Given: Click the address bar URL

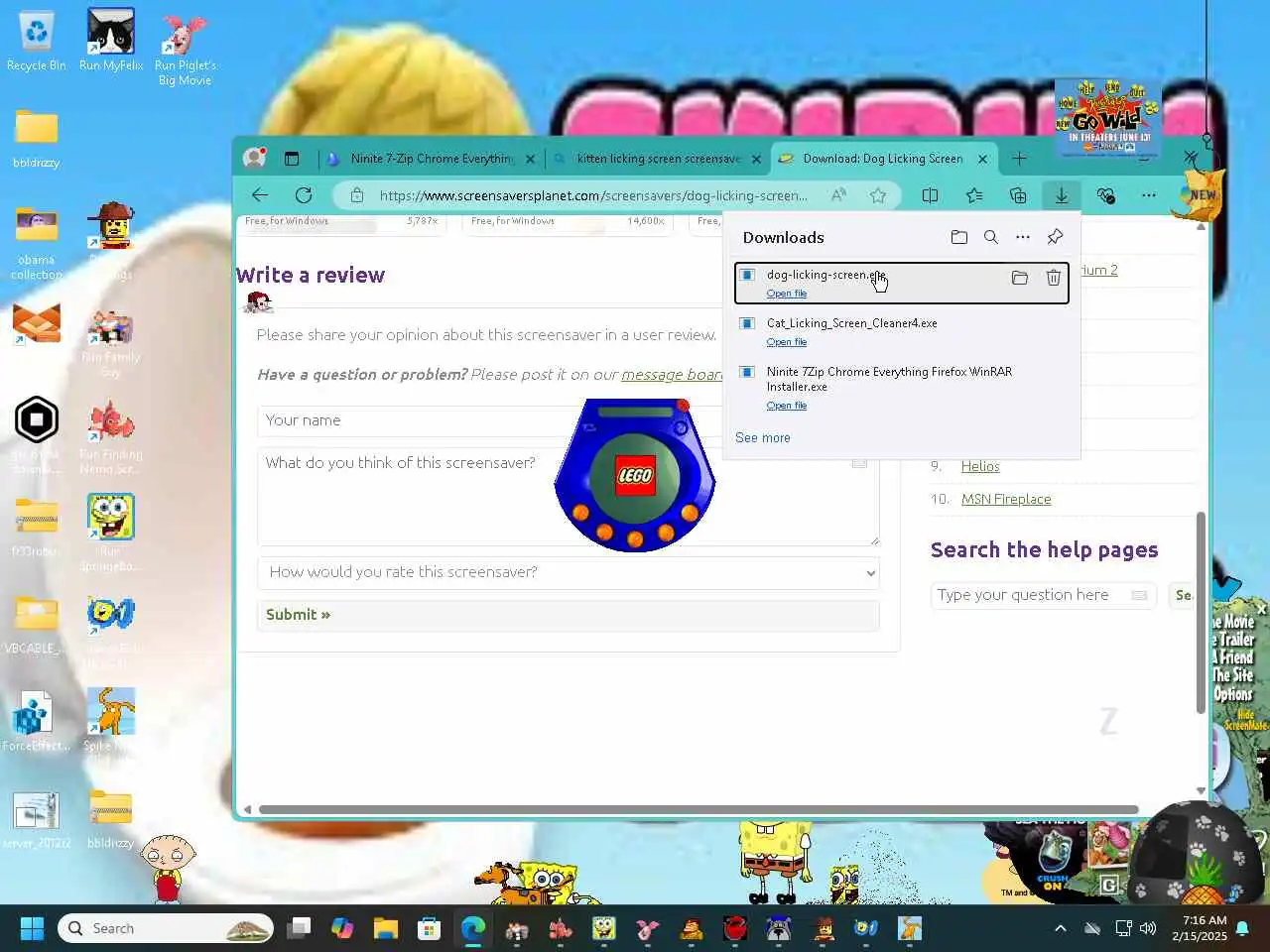Looking at the screenshot, I should 593,195.
